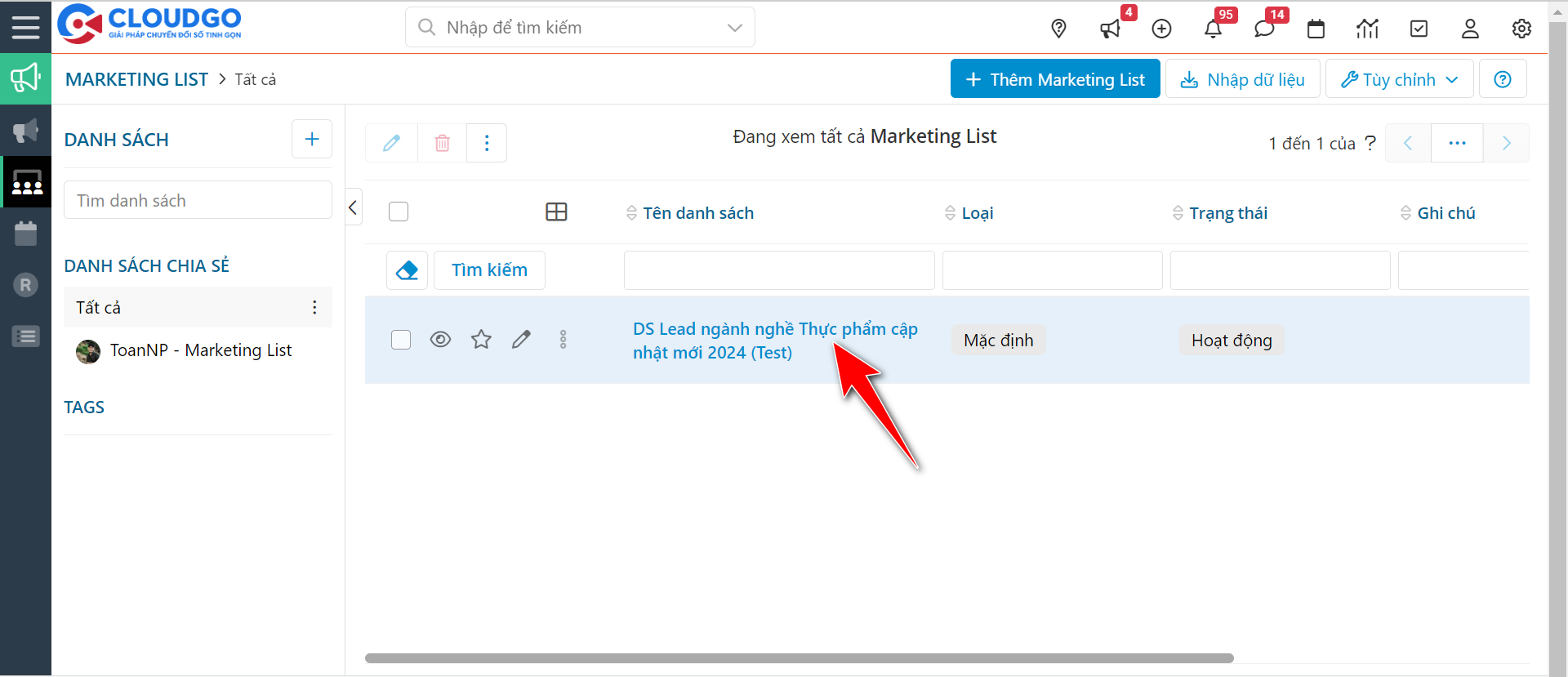This screenshot has width=1568, height=677.
Task: Tick the select-all header checkbox
Action: 399,212
